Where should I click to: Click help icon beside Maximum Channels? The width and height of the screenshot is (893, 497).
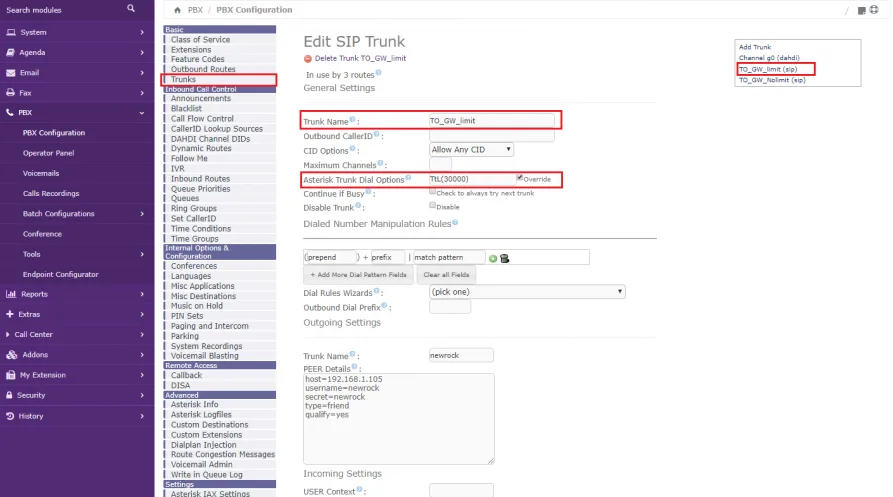pyautogui.click(x=380, y=163)
